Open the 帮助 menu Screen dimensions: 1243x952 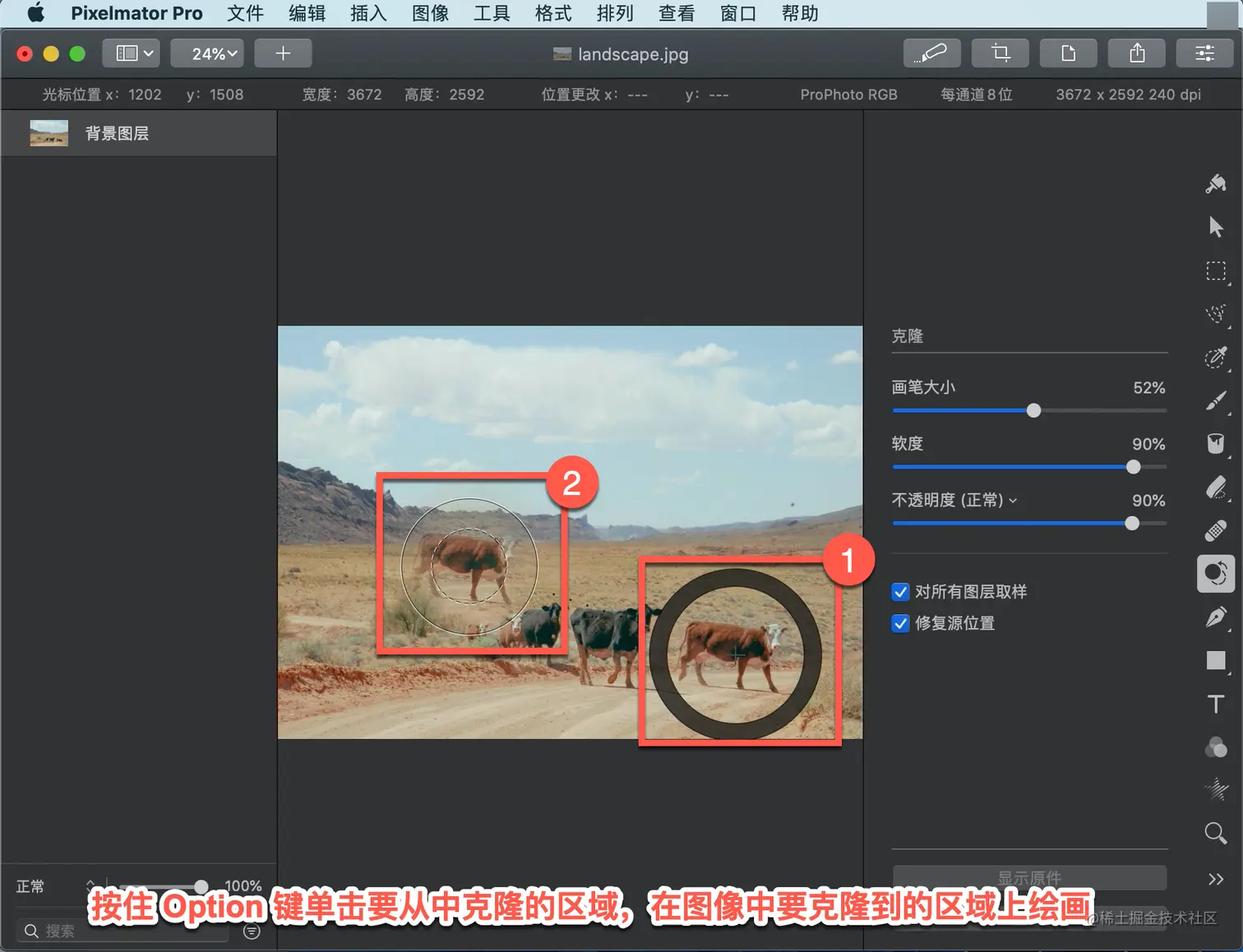pos(800,13)
